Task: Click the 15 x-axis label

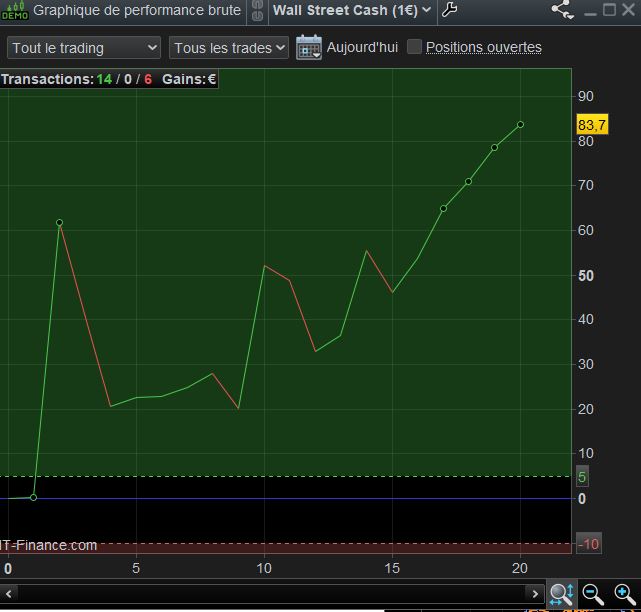Action: tap(392, 568)
